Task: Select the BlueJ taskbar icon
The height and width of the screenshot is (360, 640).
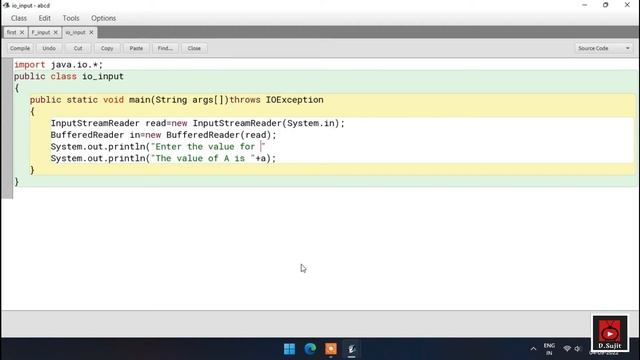Action: pyautogui.click(x=352, y=349)
